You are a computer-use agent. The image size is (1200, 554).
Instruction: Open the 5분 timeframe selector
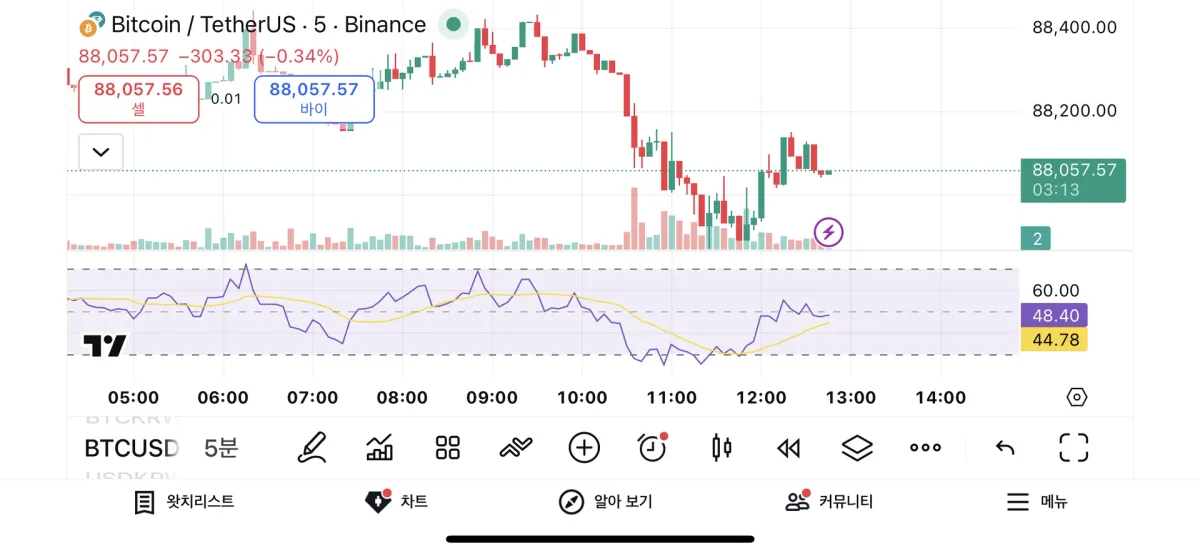tap(221, 447)
